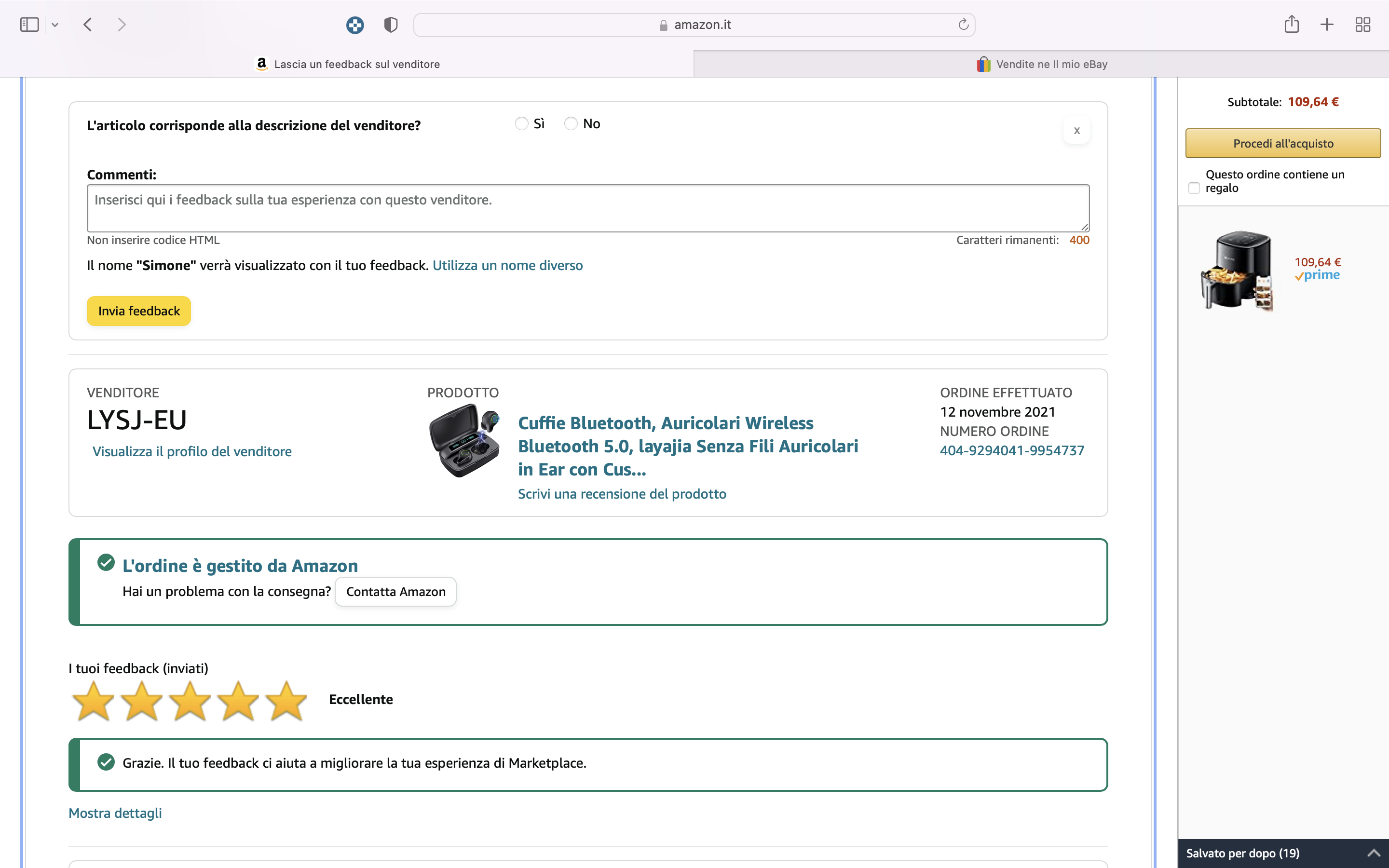
Task: Toggle the Safari sidebar icon
Action: [x=29, y=25]
